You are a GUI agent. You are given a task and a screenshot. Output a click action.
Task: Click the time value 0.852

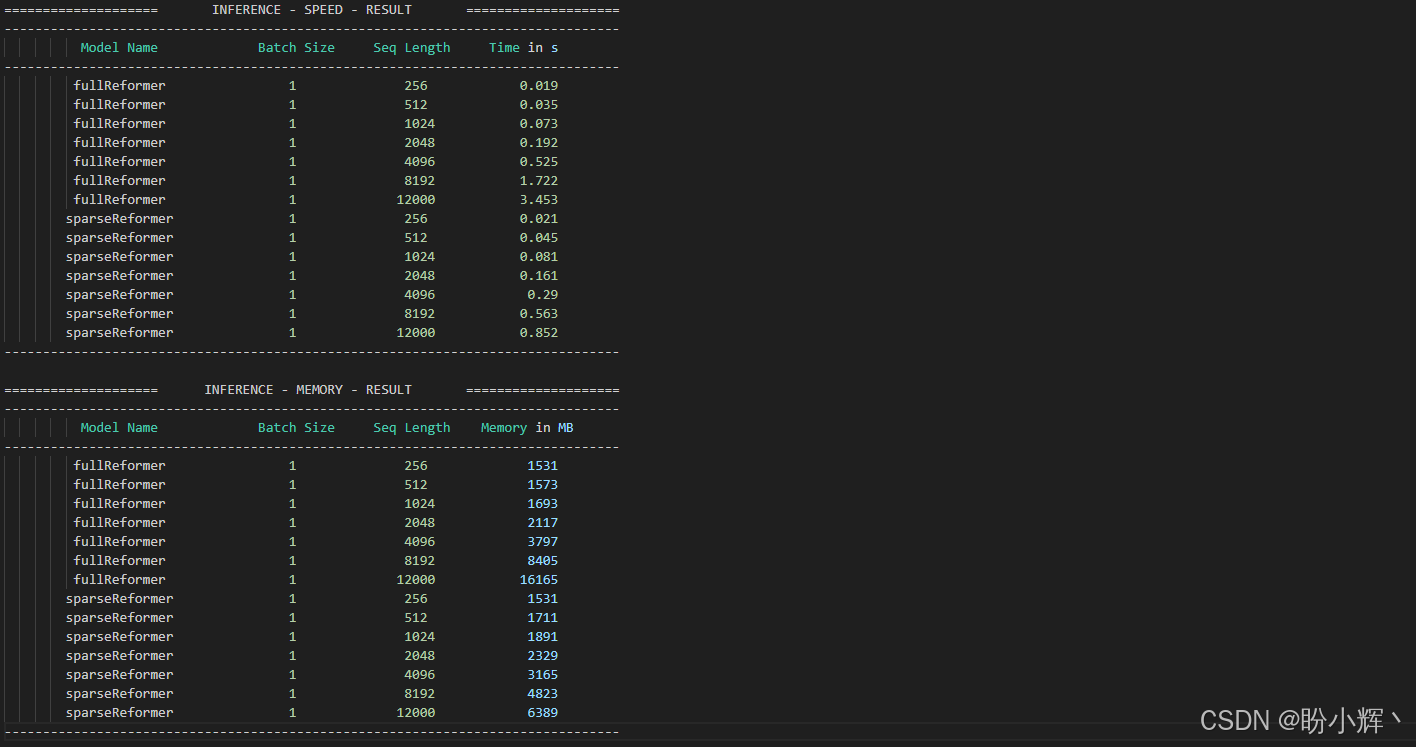click(539, 333)
